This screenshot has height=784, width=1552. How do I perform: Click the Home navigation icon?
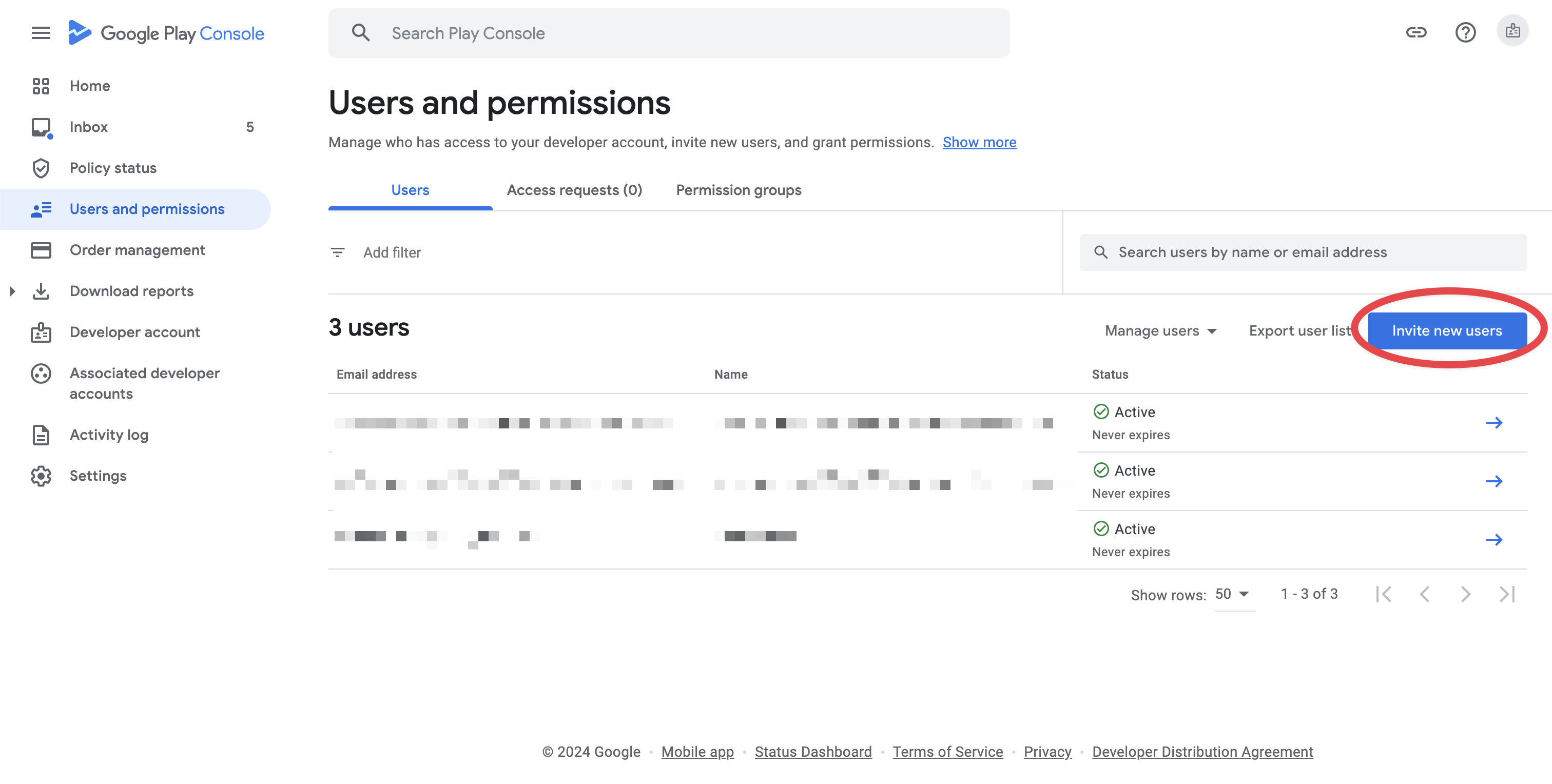tap(41, 85)
